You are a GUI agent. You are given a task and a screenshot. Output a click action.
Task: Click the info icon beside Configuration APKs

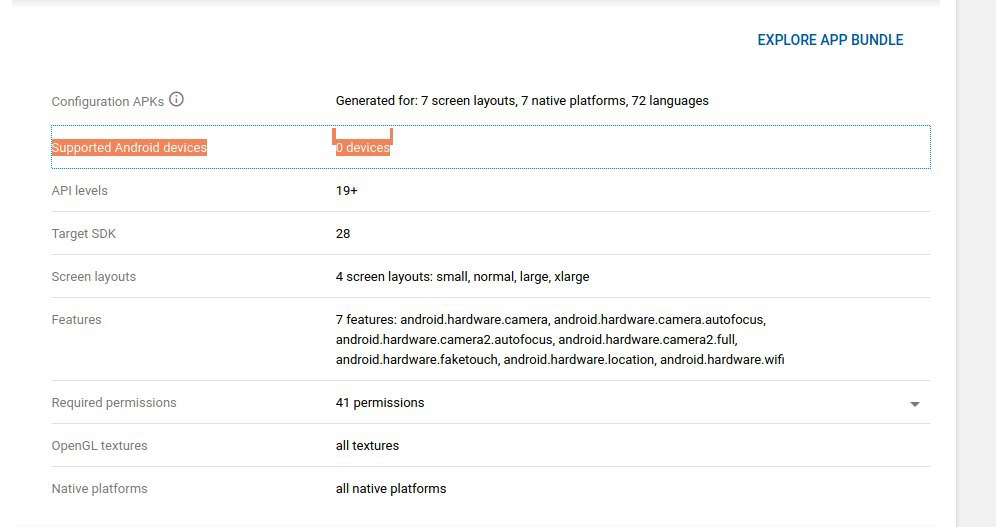(177, 100)
